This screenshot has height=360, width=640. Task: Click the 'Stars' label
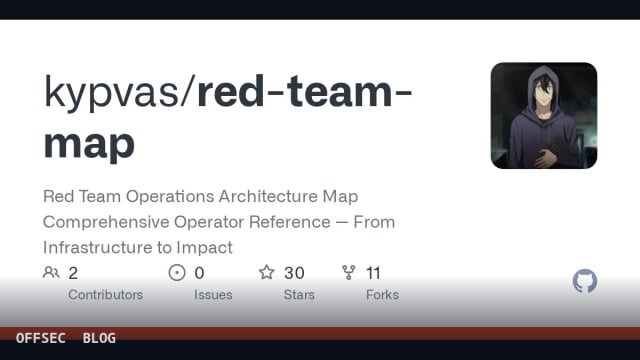299,295
